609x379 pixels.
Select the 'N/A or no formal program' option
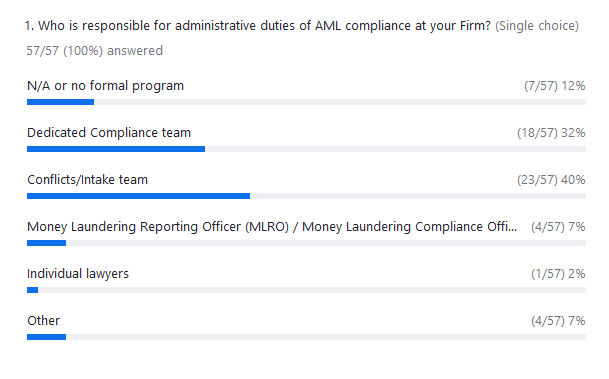(105, 85)
